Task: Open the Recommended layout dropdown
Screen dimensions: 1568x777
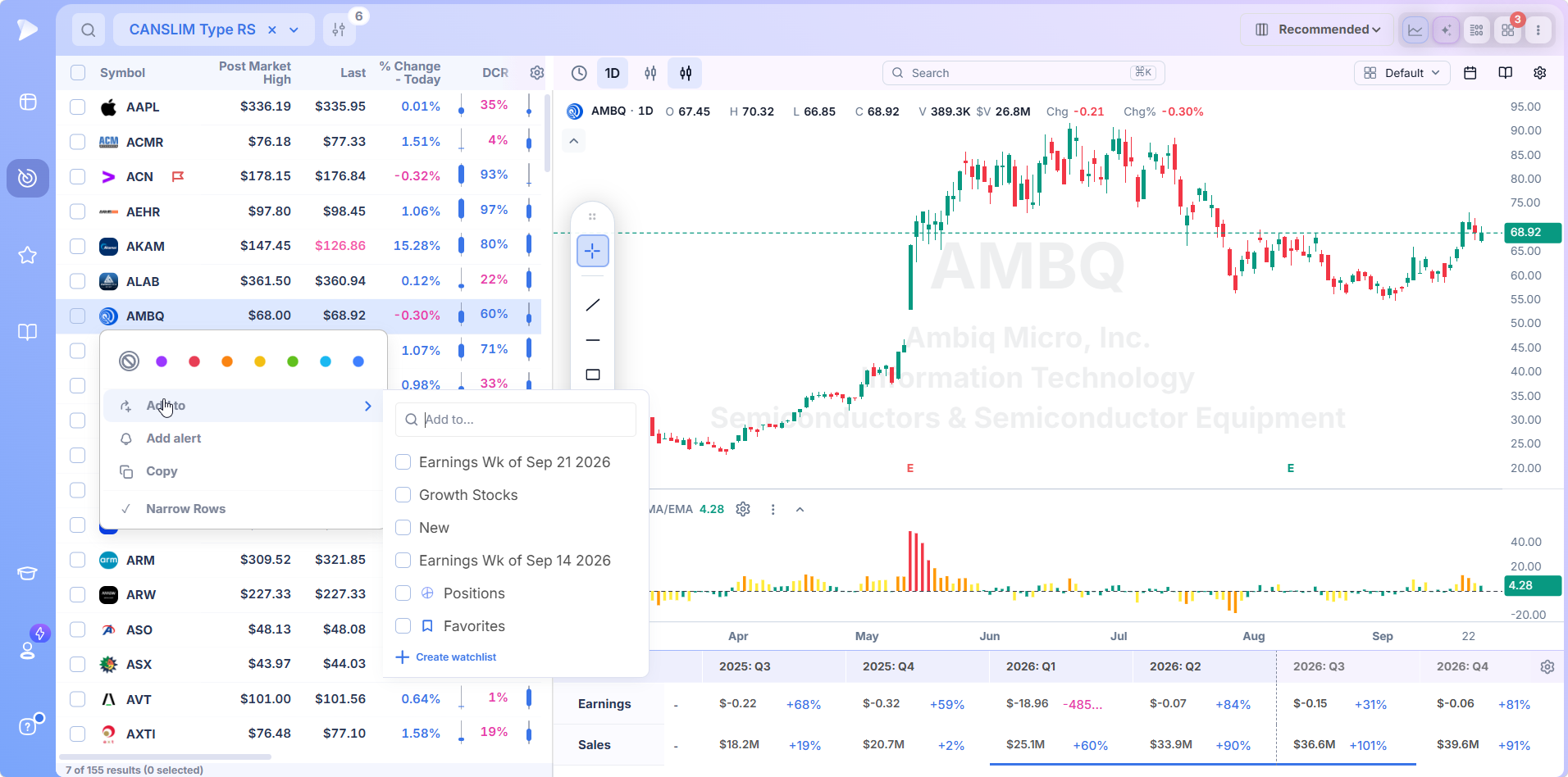Action: (x=1317, y=30)
